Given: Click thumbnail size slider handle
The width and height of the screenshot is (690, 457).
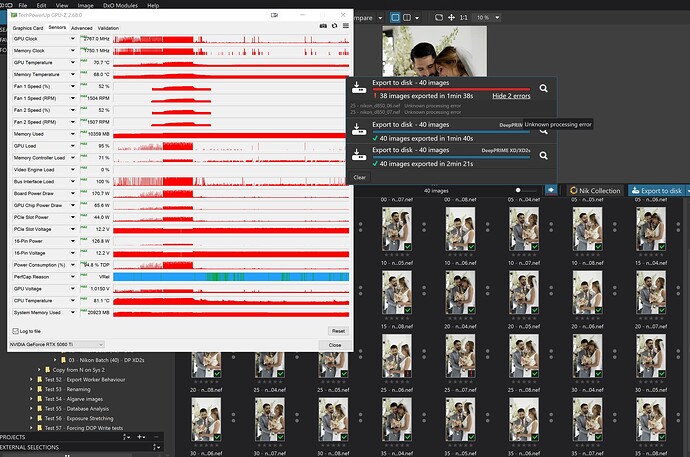Looking at the screenshot, I should 518,190.
